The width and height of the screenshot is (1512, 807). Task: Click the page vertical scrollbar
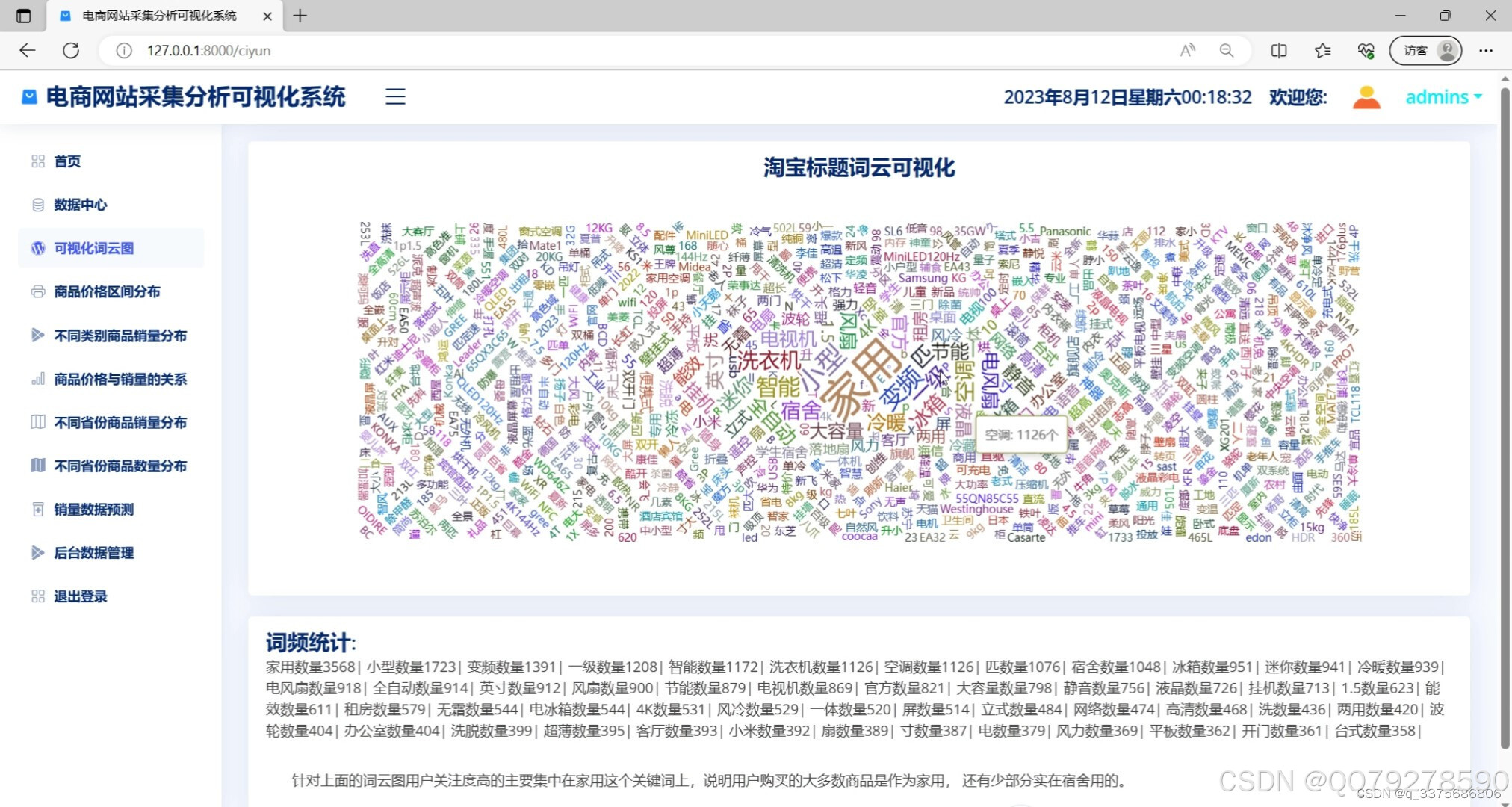(x=1505, y=418)
